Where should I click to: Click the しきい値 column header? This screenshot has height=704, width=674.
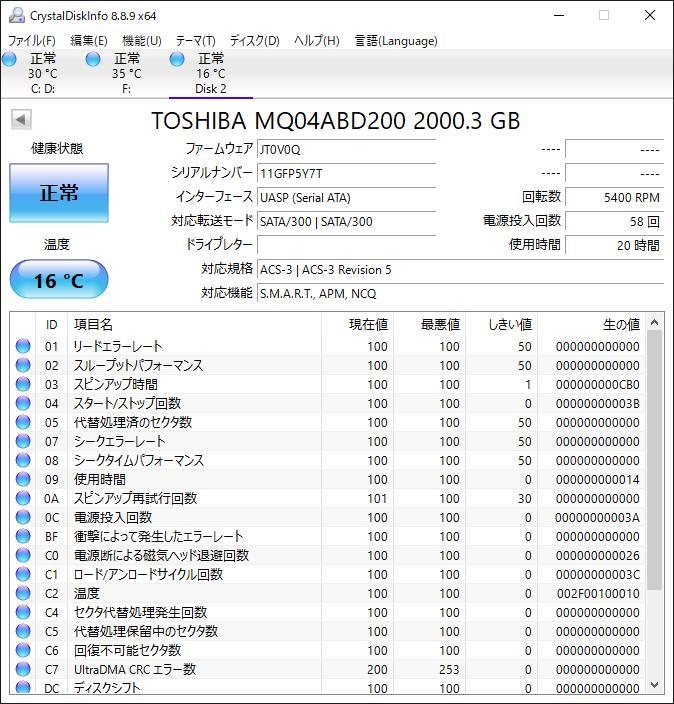point(502,324)
